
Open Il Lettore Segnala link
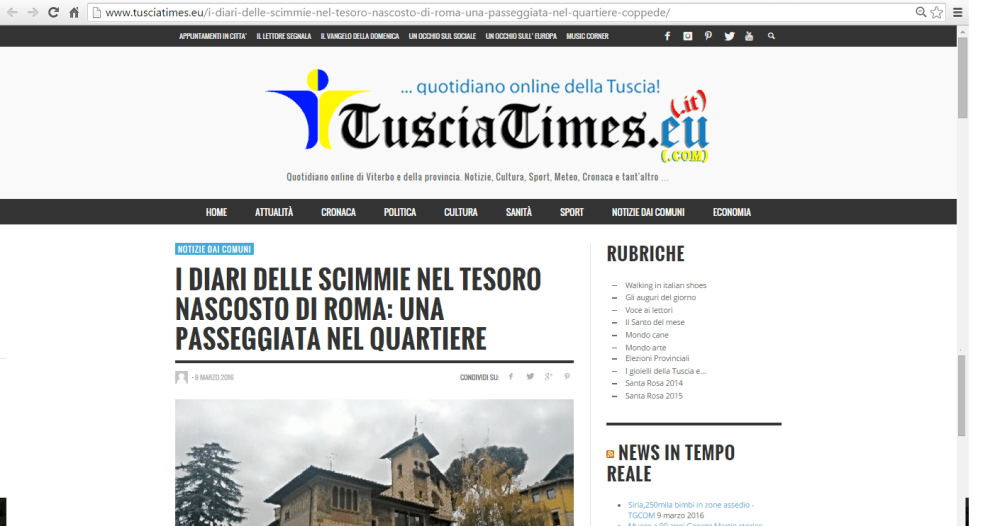[284, 36]
